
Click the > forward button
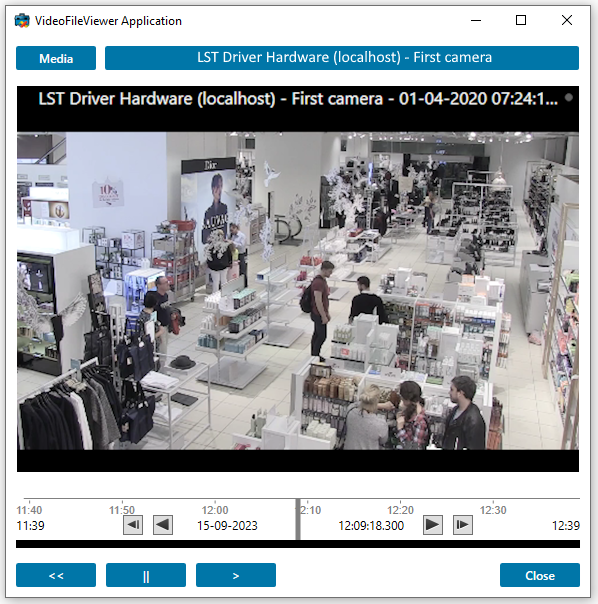click(236, 575)
